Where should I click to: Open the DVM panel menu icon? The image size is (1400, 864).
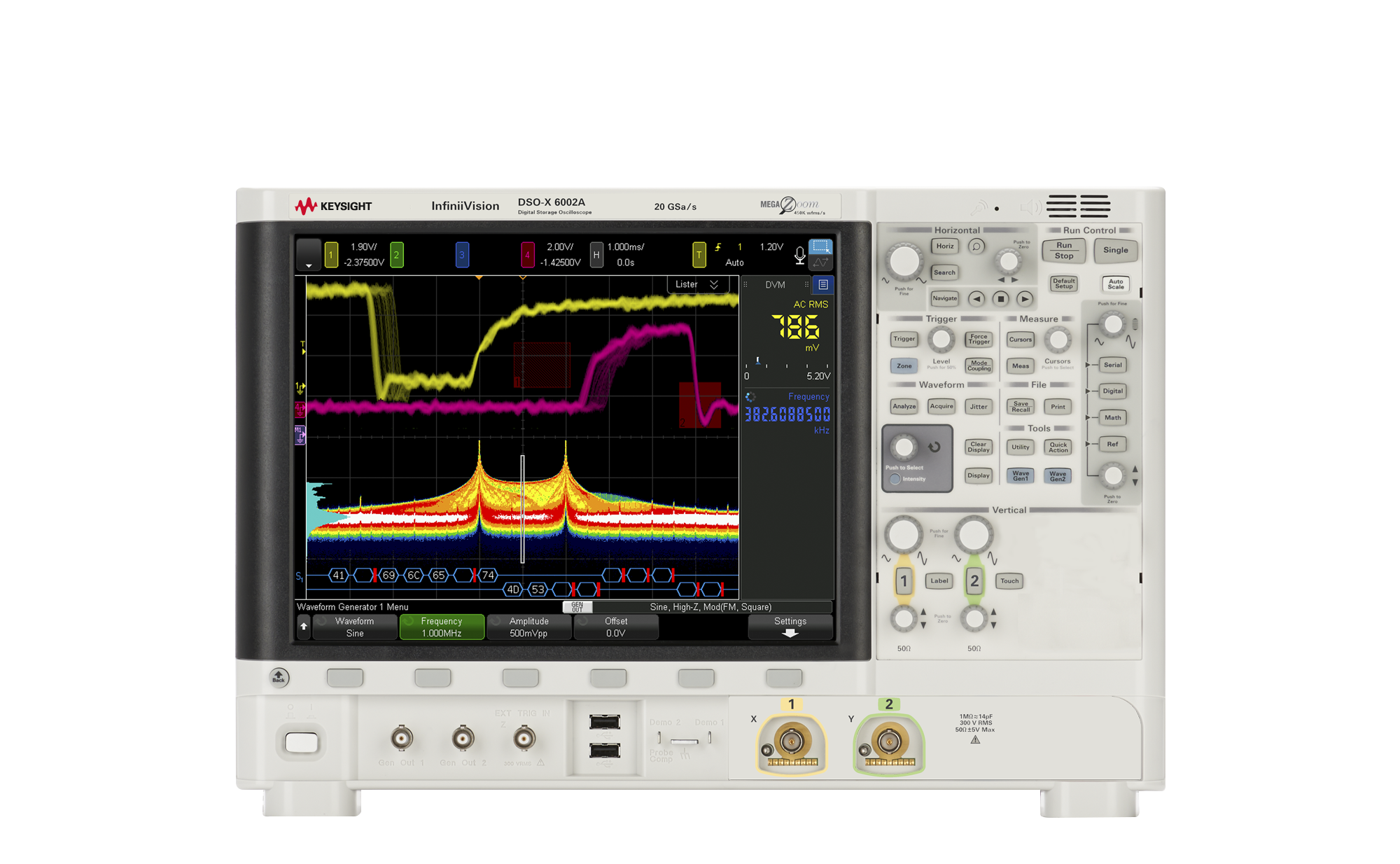point(824,284)
